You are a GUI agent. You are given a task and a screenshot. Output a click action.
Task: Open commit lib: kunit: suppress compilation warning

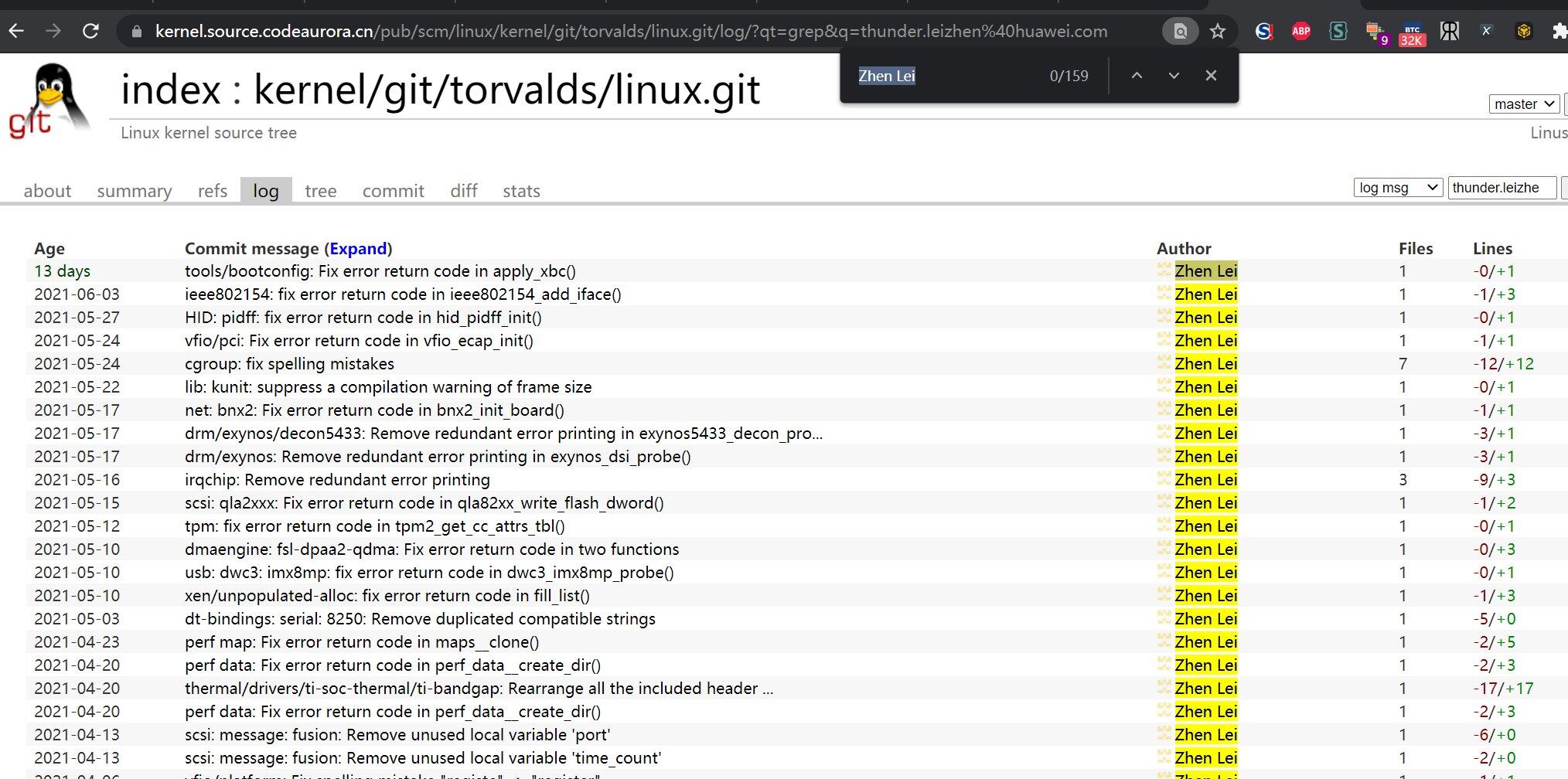click(x=388, y=387)
